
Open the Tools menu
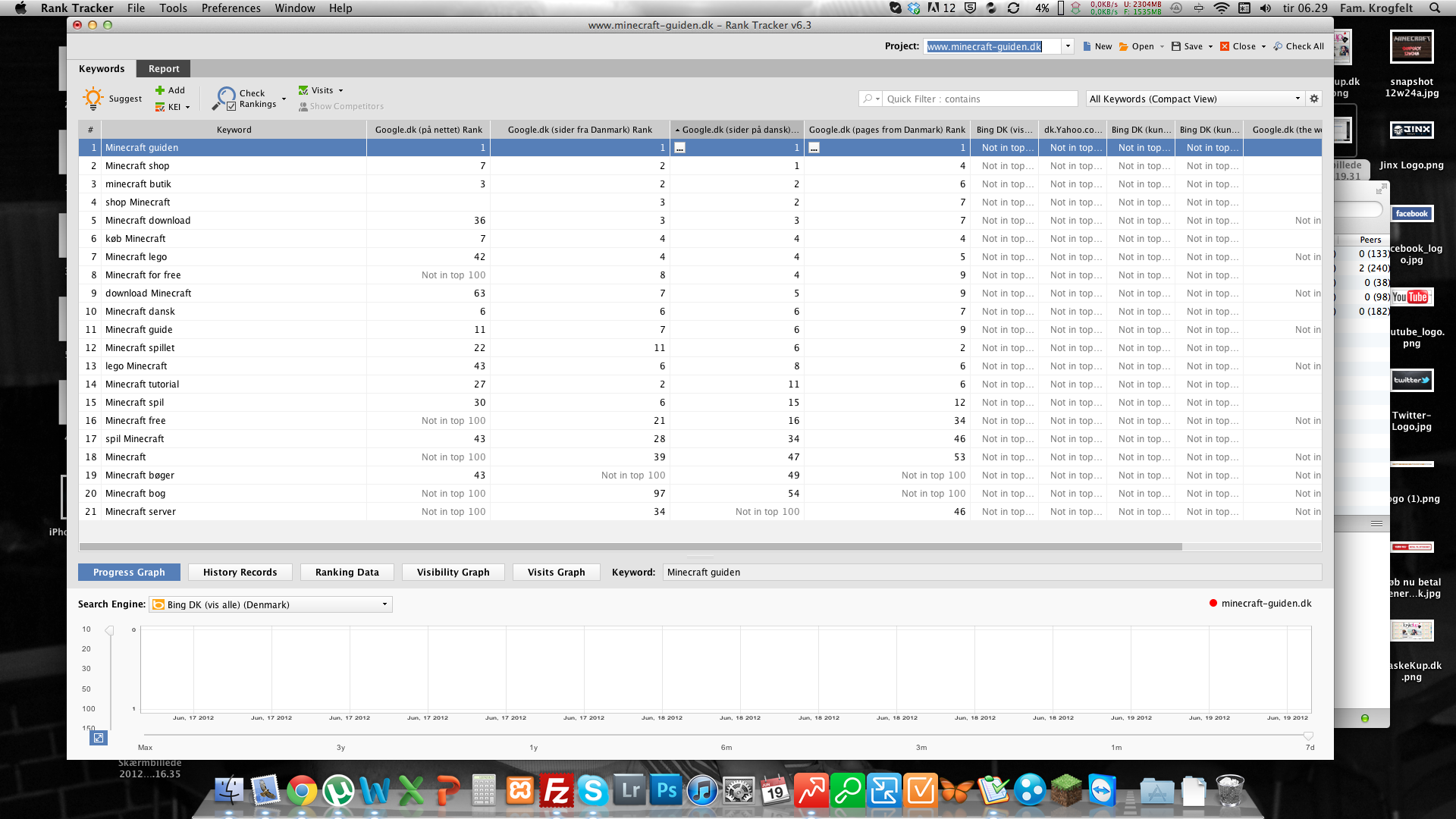click(173, 8)
